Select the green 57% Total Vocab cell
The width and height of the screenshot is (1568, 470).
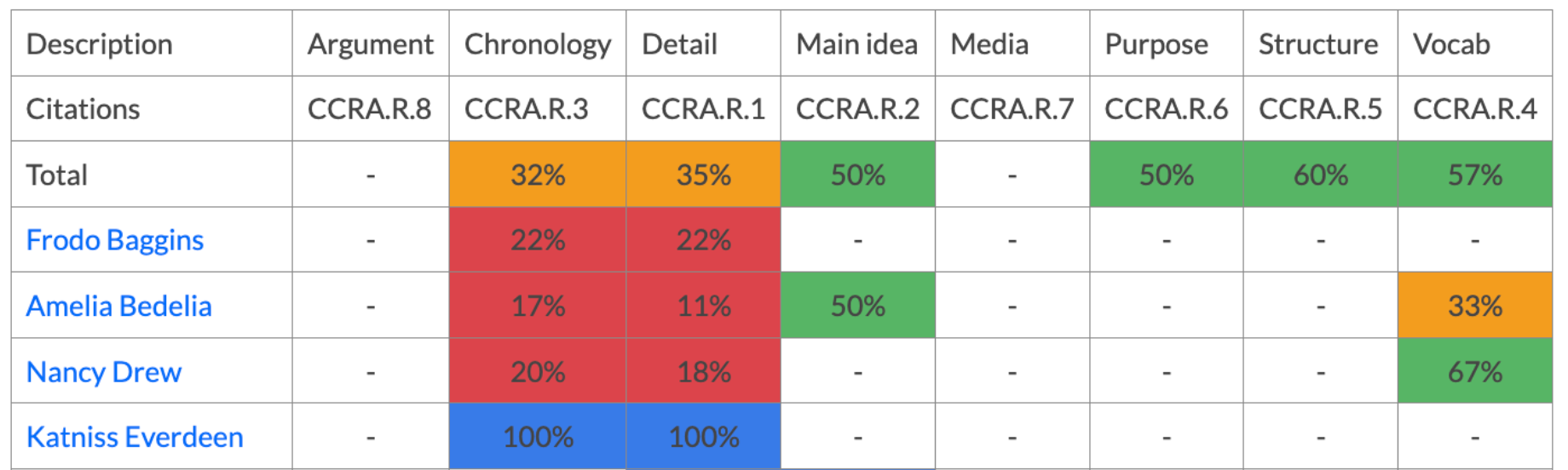point(1474,175)
